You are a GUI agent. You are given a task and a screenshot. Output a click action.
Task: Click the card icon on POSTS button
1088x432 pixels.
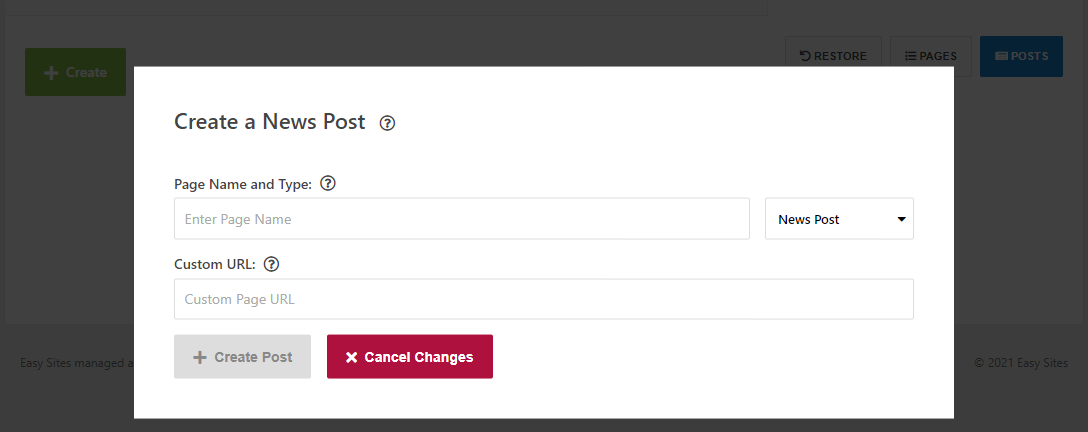[x=1001, y=56]
